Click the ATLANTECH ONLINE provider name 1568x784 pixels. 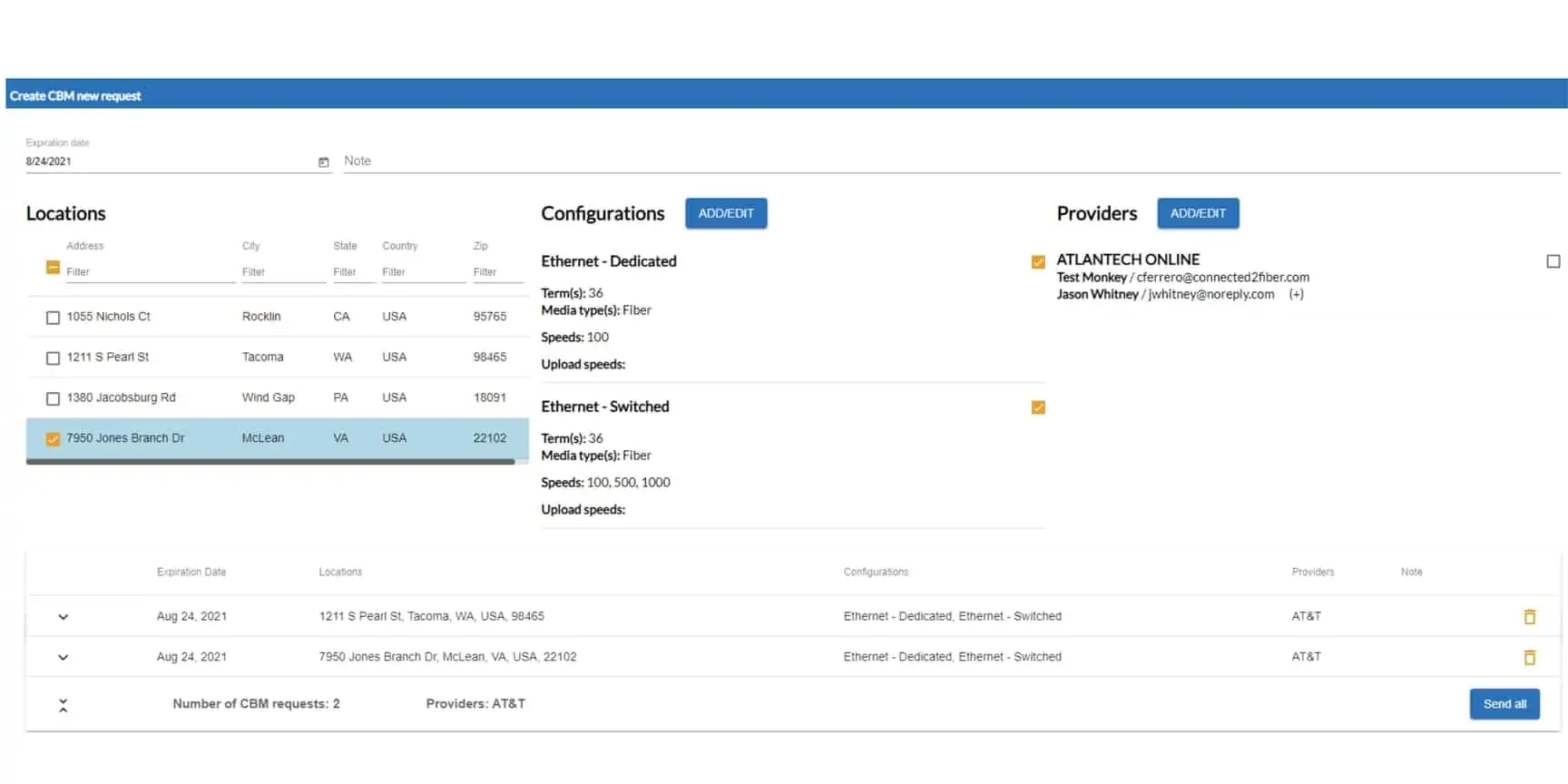point(1128,260)
